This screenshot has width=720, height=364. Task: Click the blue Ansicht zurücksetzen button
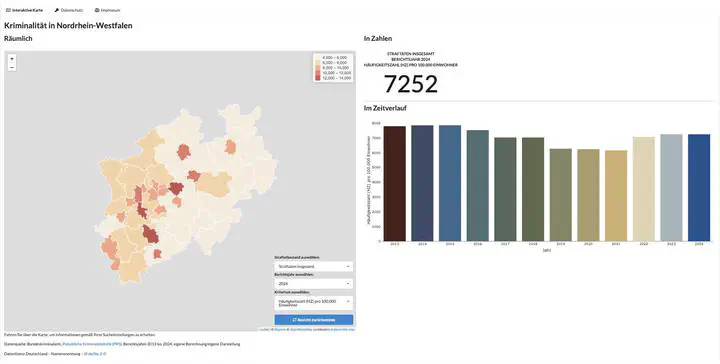[314, 320]
